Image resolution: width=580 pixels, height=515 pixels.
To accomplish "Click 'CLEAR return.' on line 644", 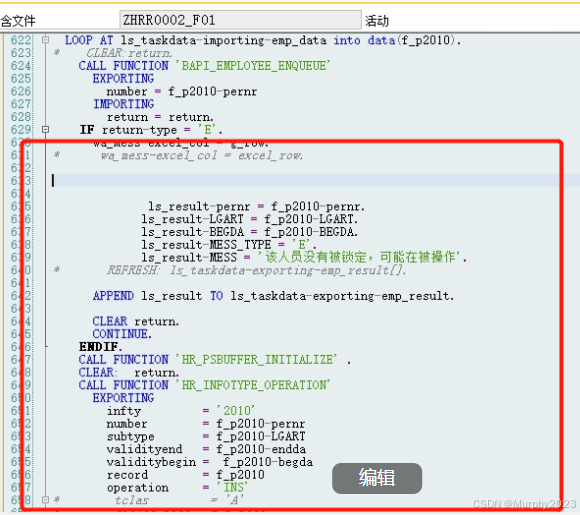I will pyautogui.click(x=136, y=321).
